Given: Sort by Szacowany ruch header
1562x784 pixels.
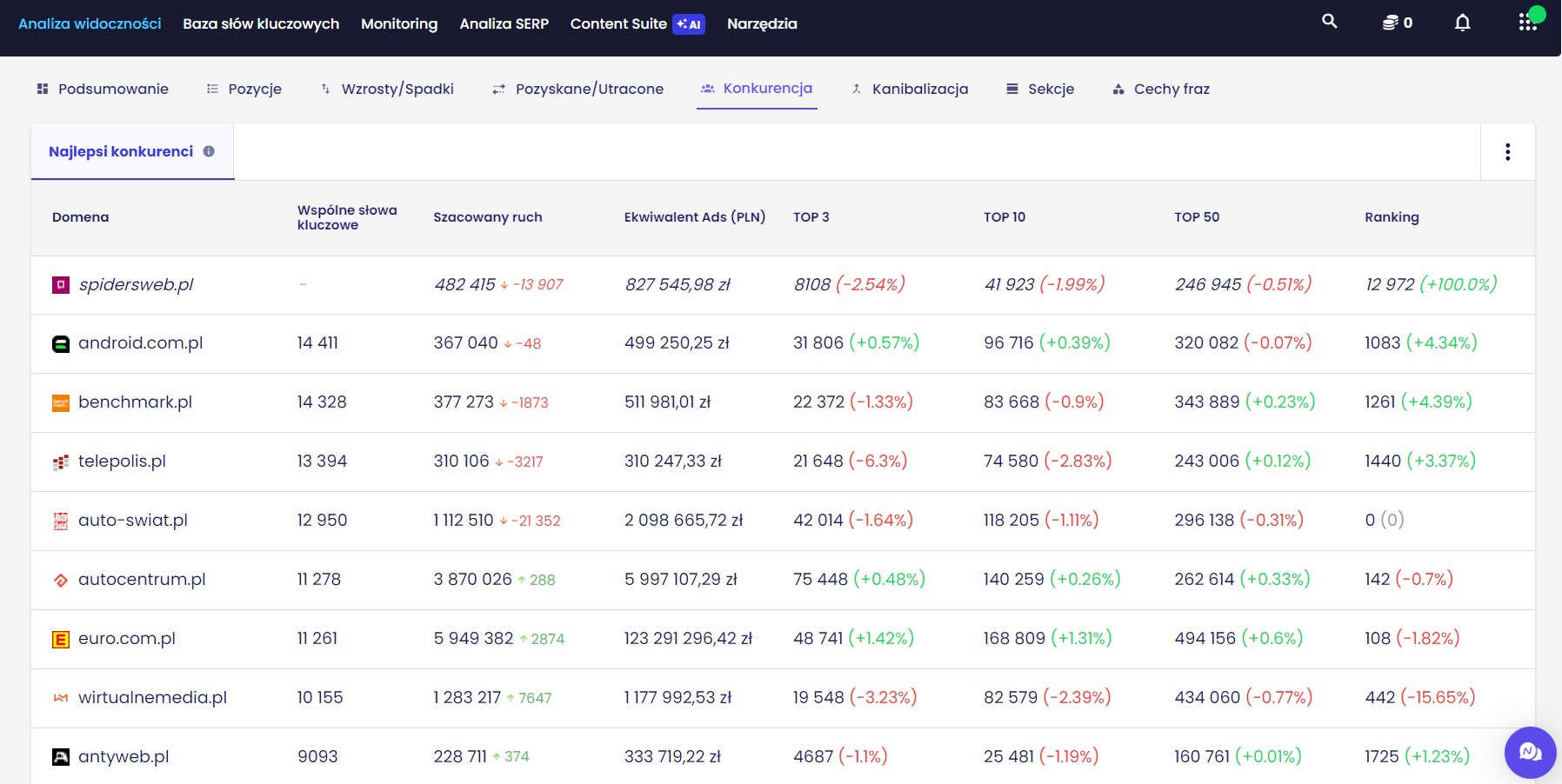Looking at the screenshot, I should [x=488, y=217].
